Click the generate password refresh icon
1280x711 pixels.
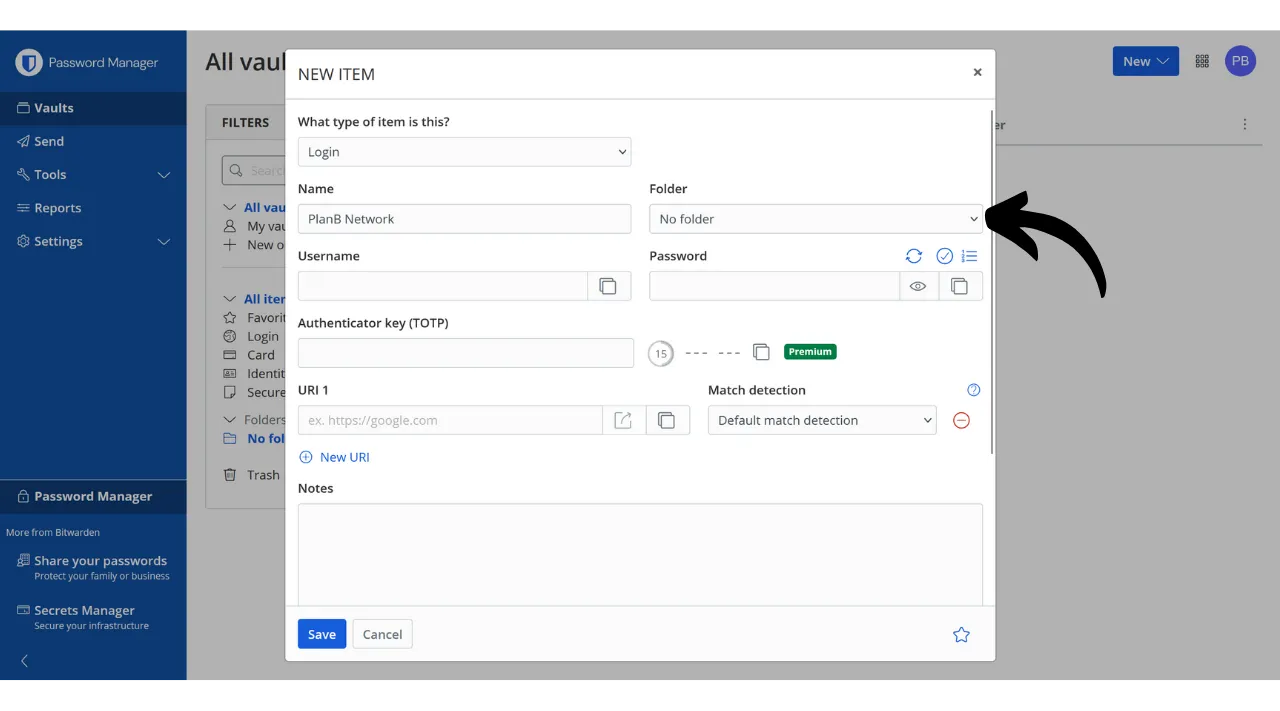point(913,256)
